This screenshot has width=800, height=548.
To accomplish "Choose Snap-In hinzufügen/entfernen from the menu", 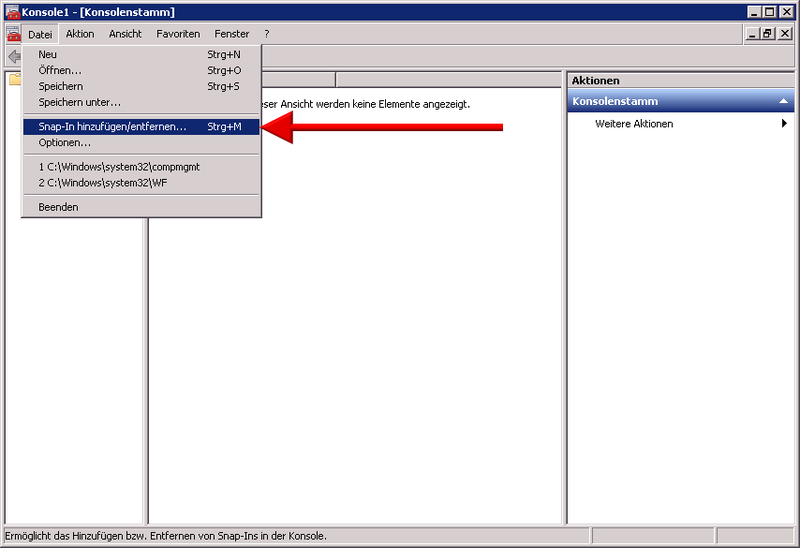I will coord(112,127).
